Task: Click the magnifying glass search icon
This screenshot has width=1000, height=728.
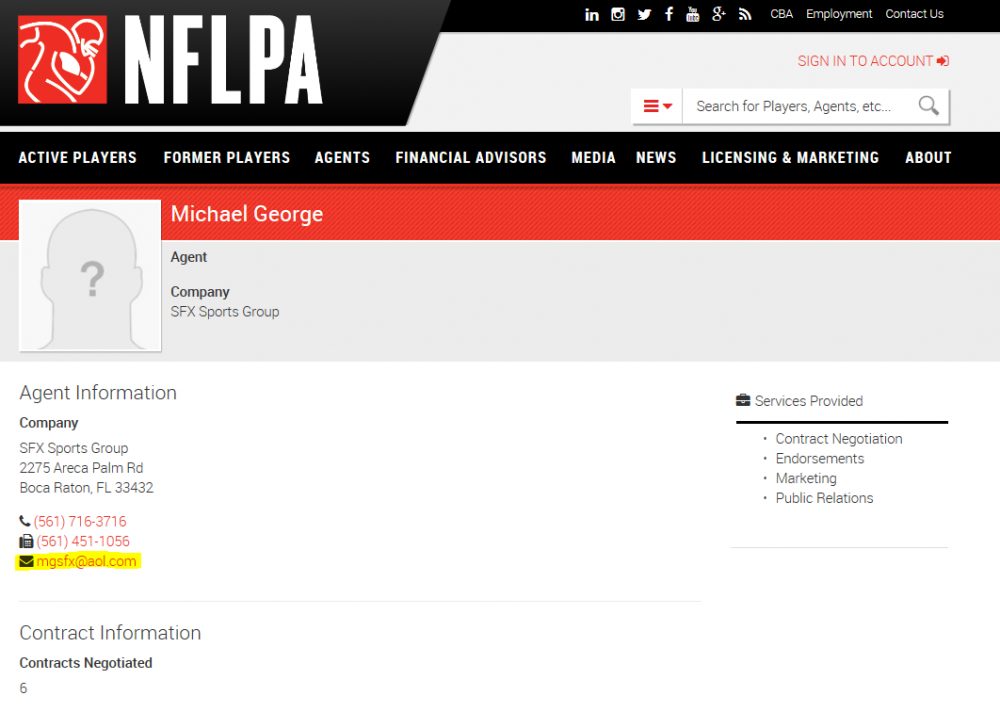Action: point(928,106)
